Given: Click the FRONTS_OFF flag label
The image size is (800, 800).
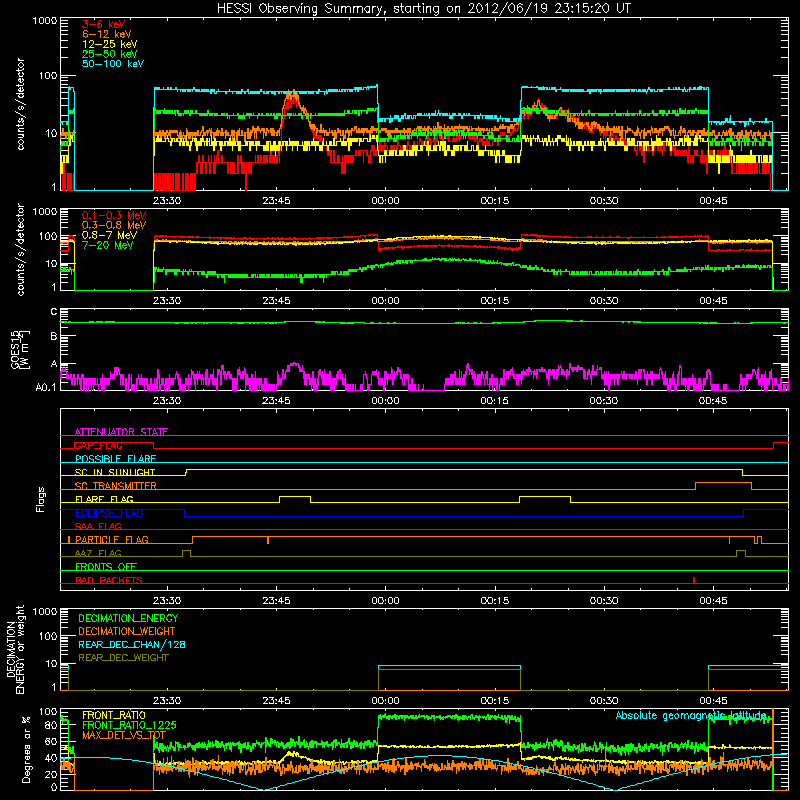Looking at the screenshot, I should [x=106, y=567].
